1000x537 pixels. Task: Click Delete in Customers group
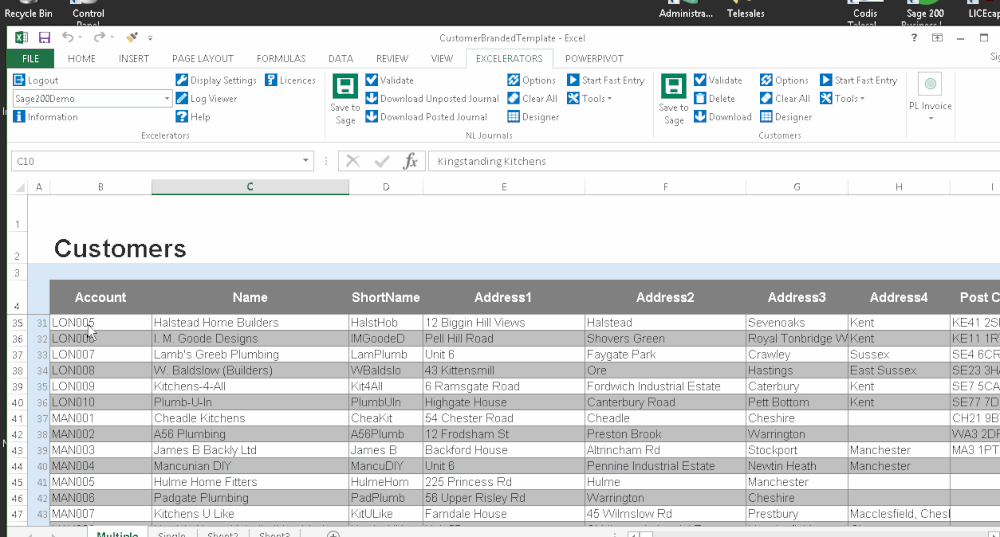pyautogui.click(x=715, y=99)
